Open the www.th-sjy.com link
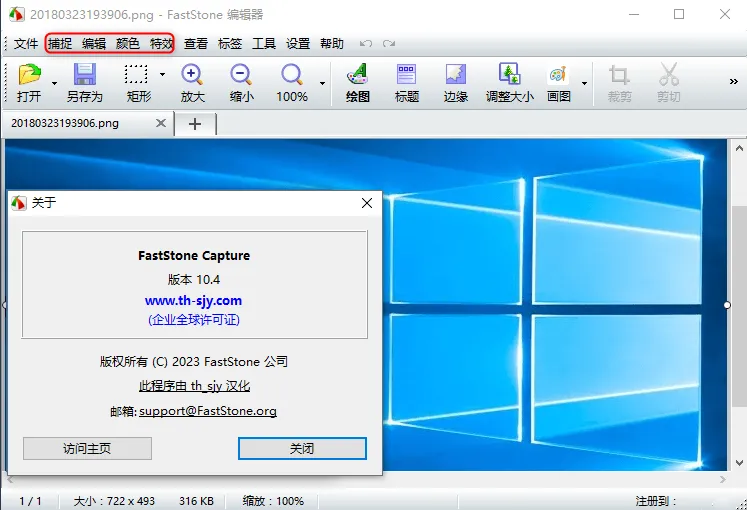Screen dimensions: 747x510 point(193,300)
